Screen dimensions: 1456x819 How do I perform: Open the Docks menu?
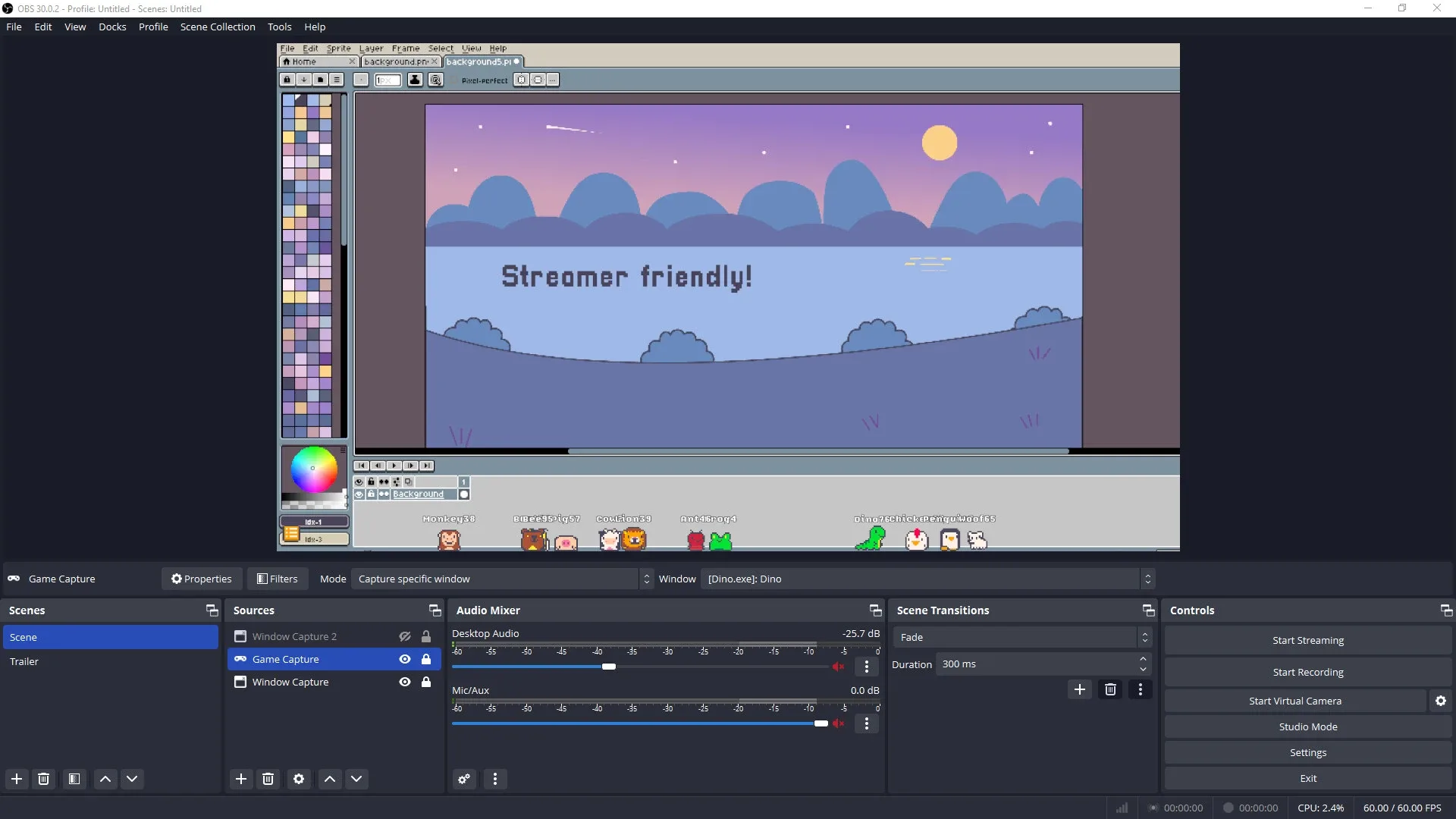pyautogui.click(x=112, y=27)
